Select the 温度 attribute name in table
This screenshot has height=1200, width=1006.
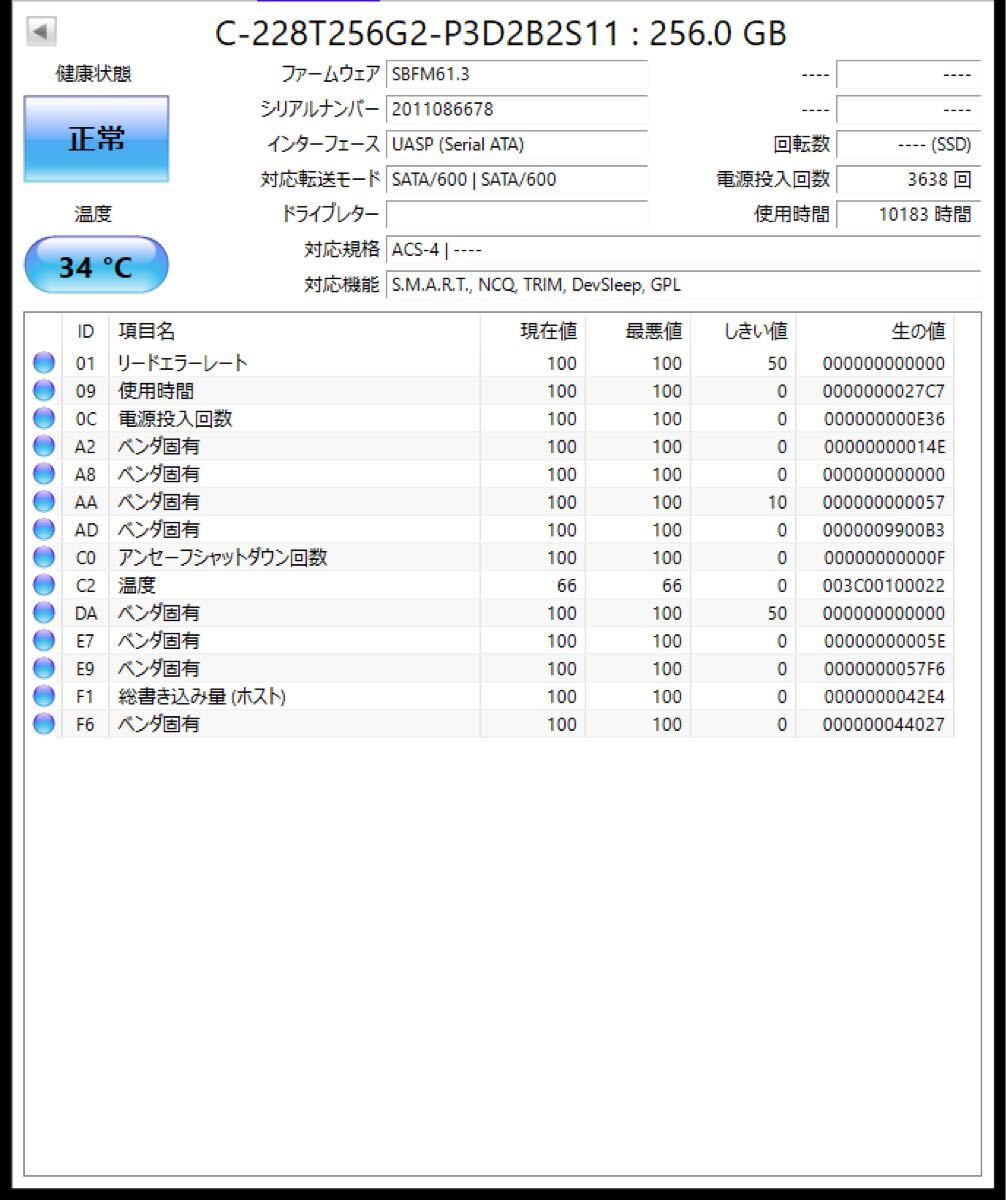tap(137, 585)
